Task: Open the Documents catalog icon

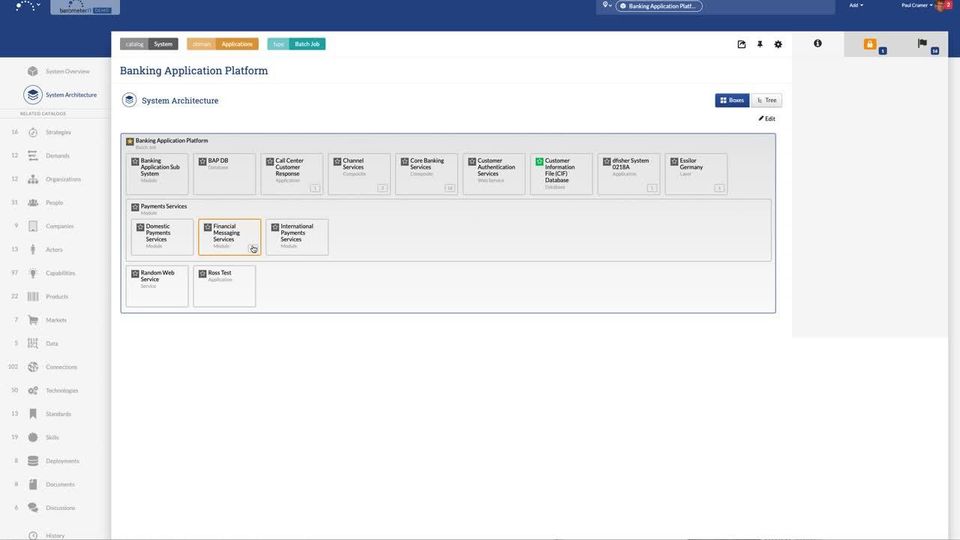Action: click(x=33, y=484)
